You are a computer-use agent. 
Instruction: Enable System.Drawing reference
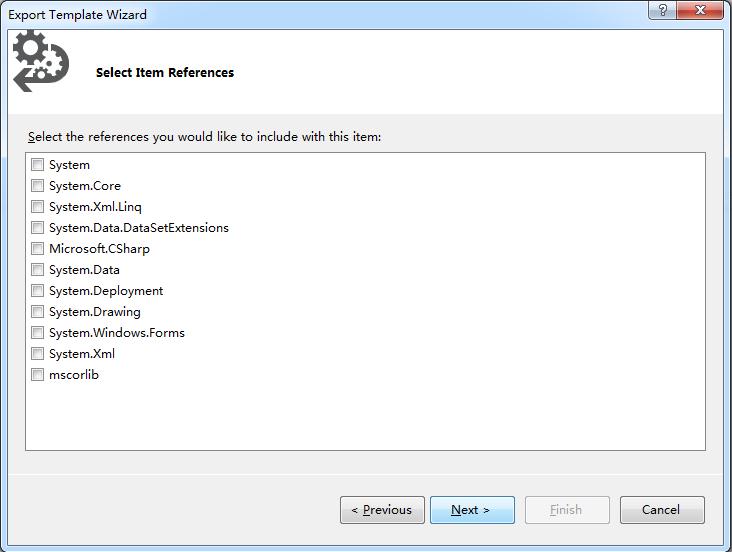coord(37,311)
